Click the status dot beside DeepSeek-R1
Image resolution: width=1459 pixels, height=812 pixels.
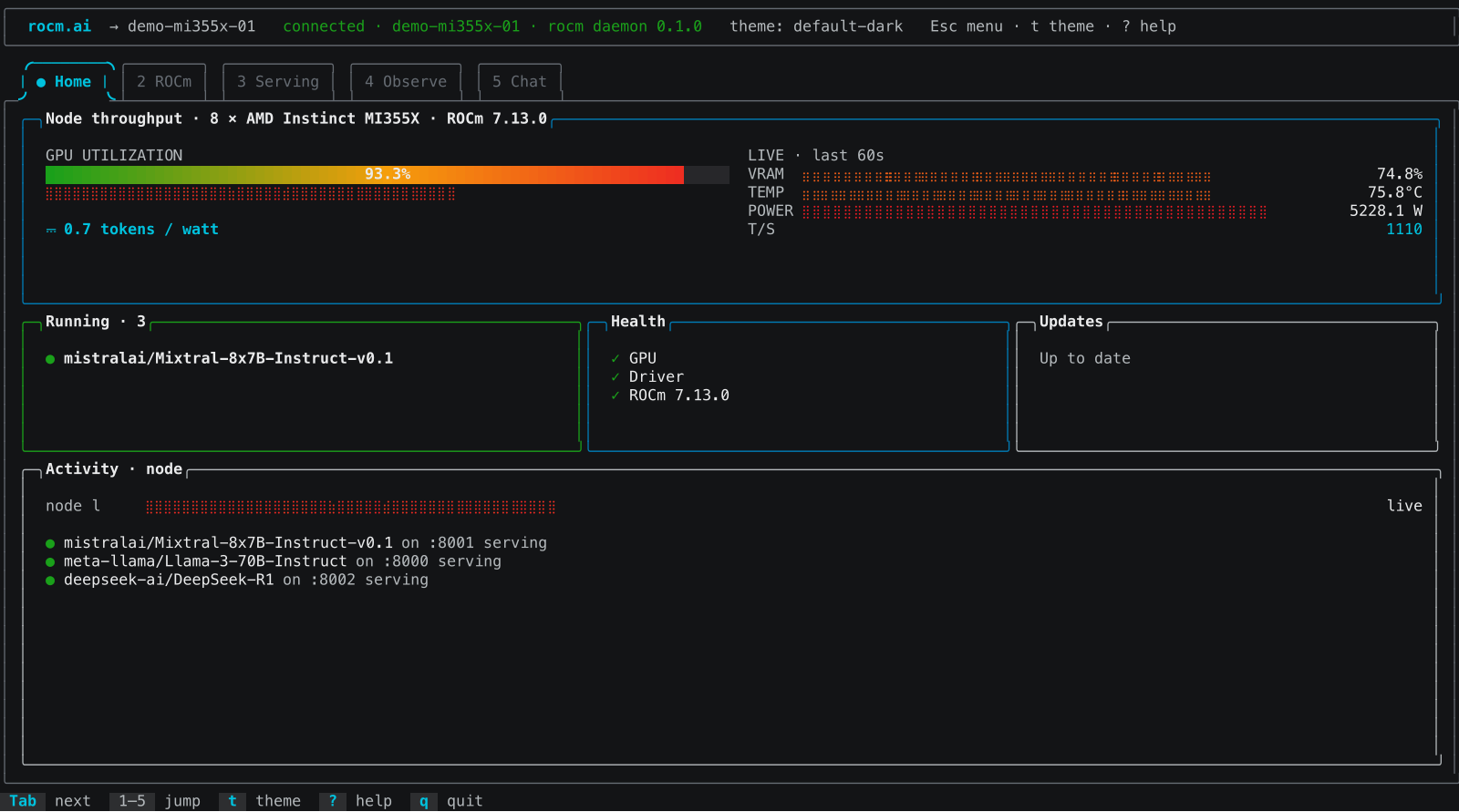click(x=50, y=581)
